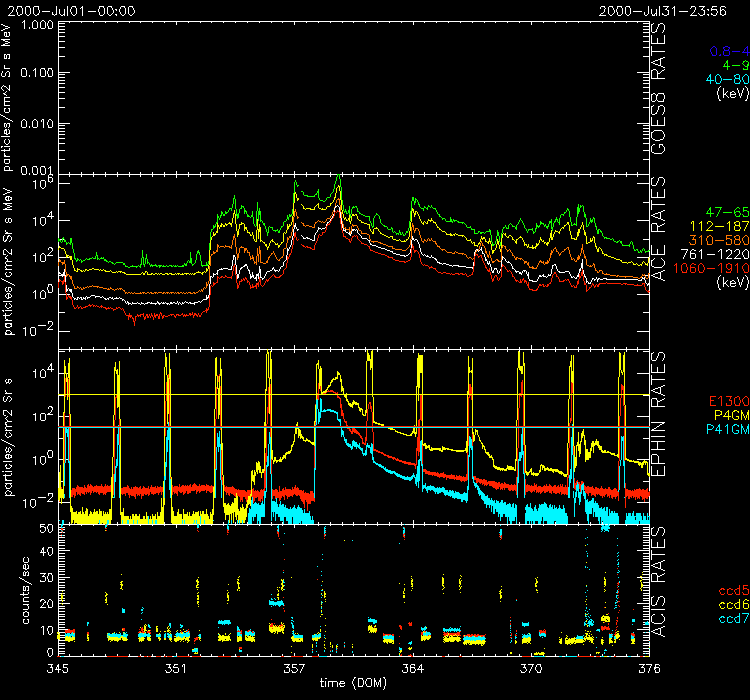Select the P4GM legend label
Screen dimensions: 750x700
729,416
